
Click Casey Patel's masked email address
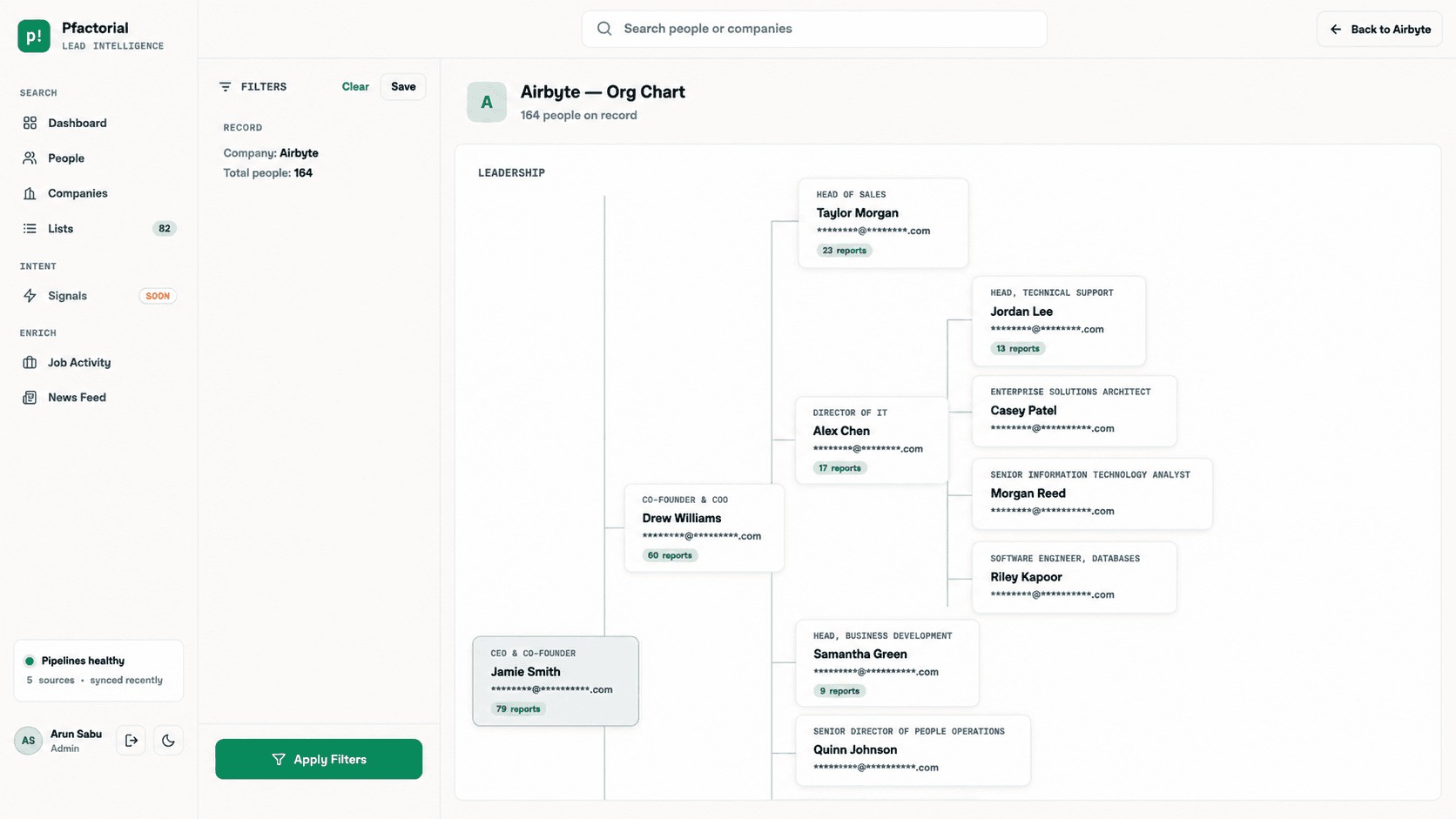(x=1052, y=428)
